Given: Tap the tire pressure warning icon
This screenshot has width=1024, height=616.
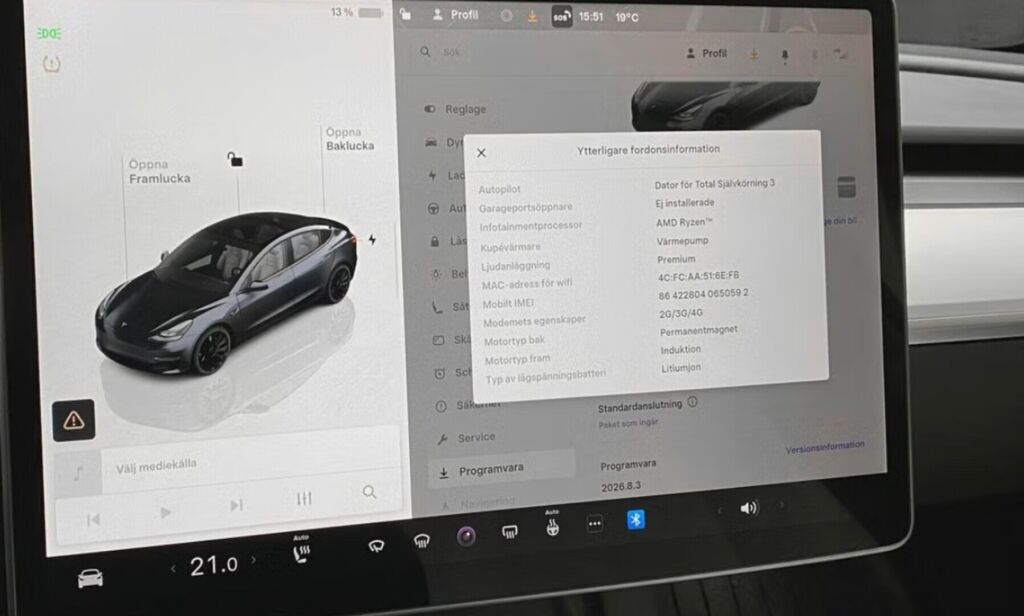Looking at the screenshot, I should point(52,63).
